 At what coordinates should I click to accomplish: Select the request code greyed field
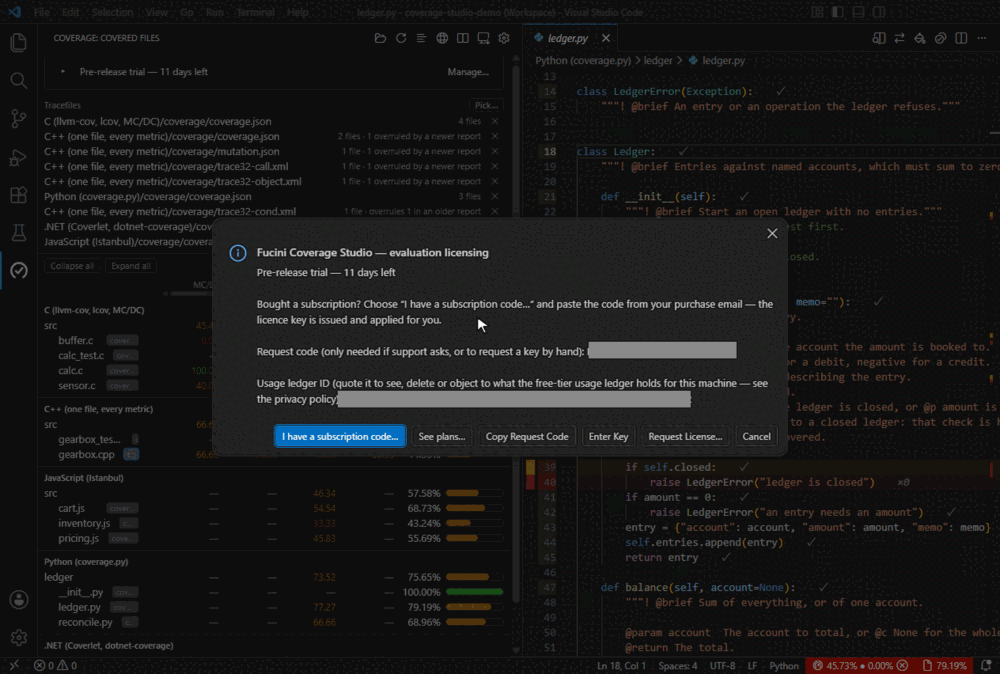662,350
